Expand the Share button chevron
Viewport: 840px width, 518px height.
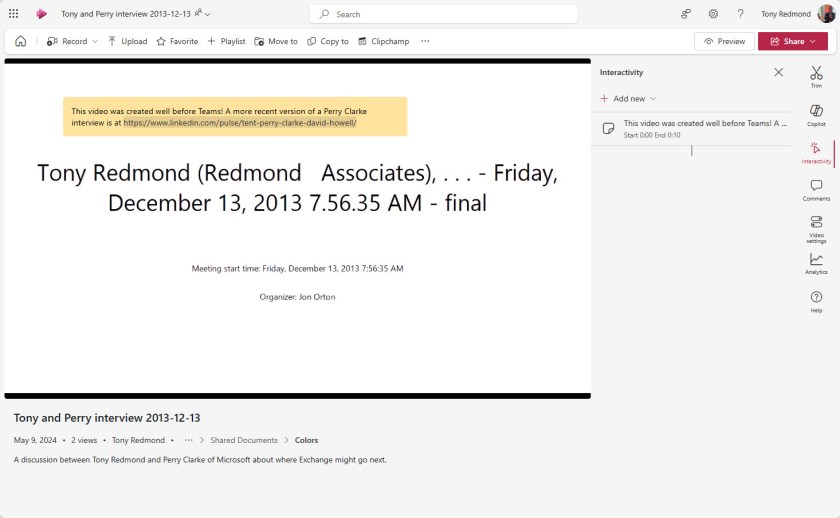pyautogui.click(x=813, y=41)
